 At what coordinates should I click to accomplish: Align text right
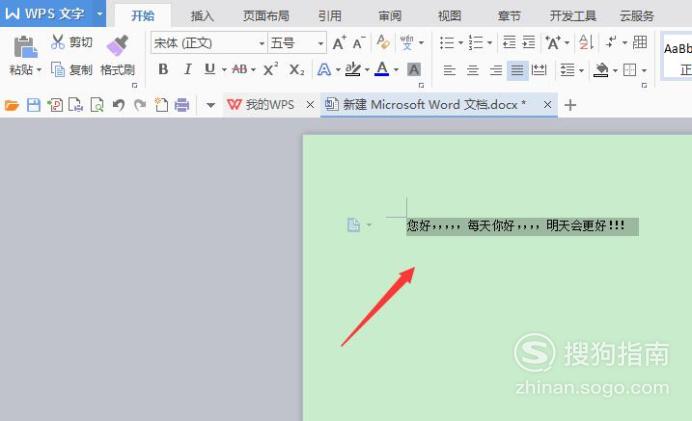click(496, 70)
